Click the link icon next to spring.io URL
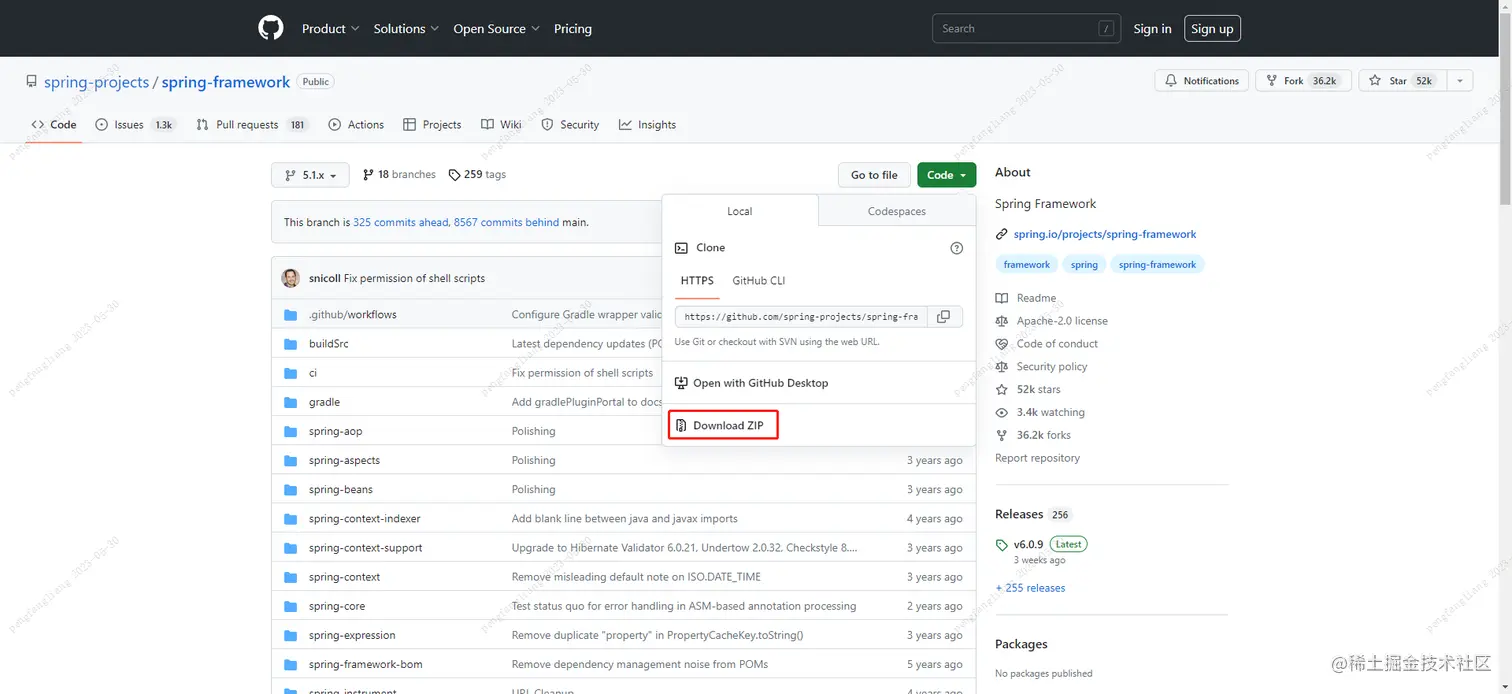Viewport: 1512px width, 694px height. pos(1002,234)
